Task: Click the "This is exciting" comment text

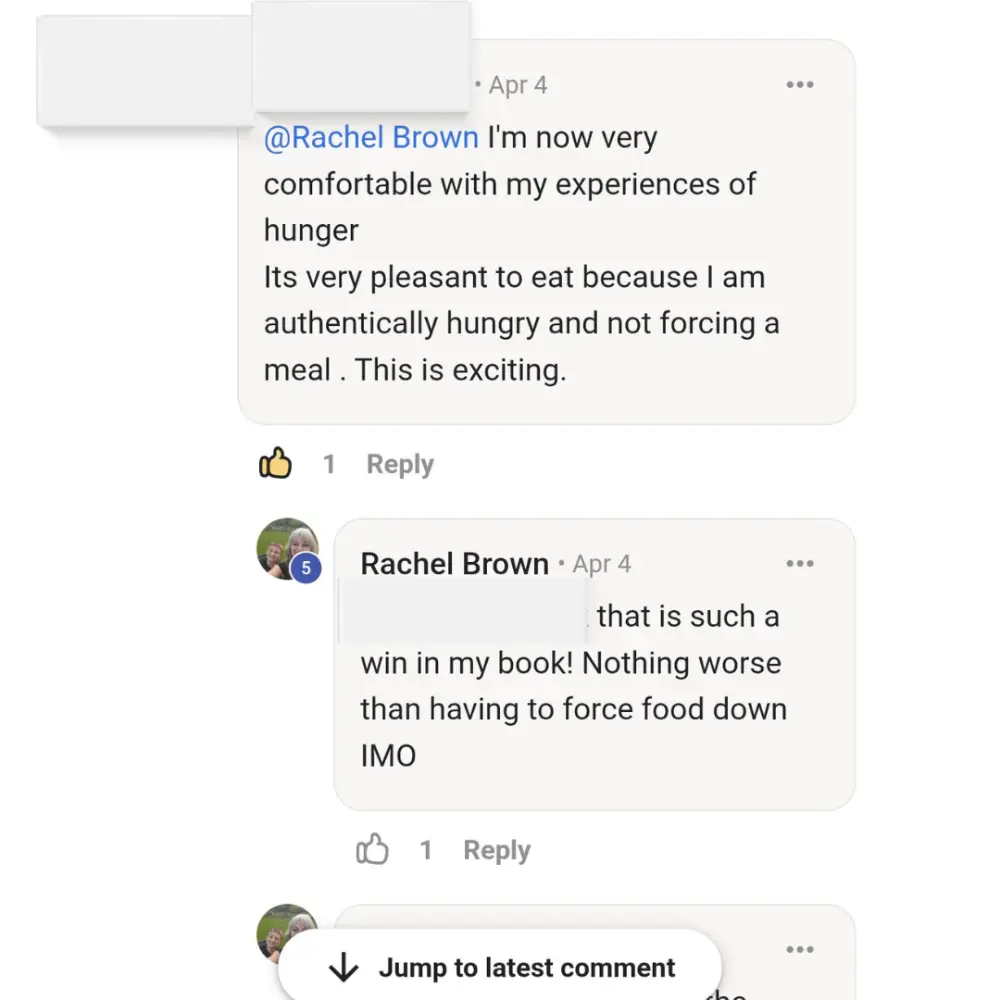Action: point(460,370)
